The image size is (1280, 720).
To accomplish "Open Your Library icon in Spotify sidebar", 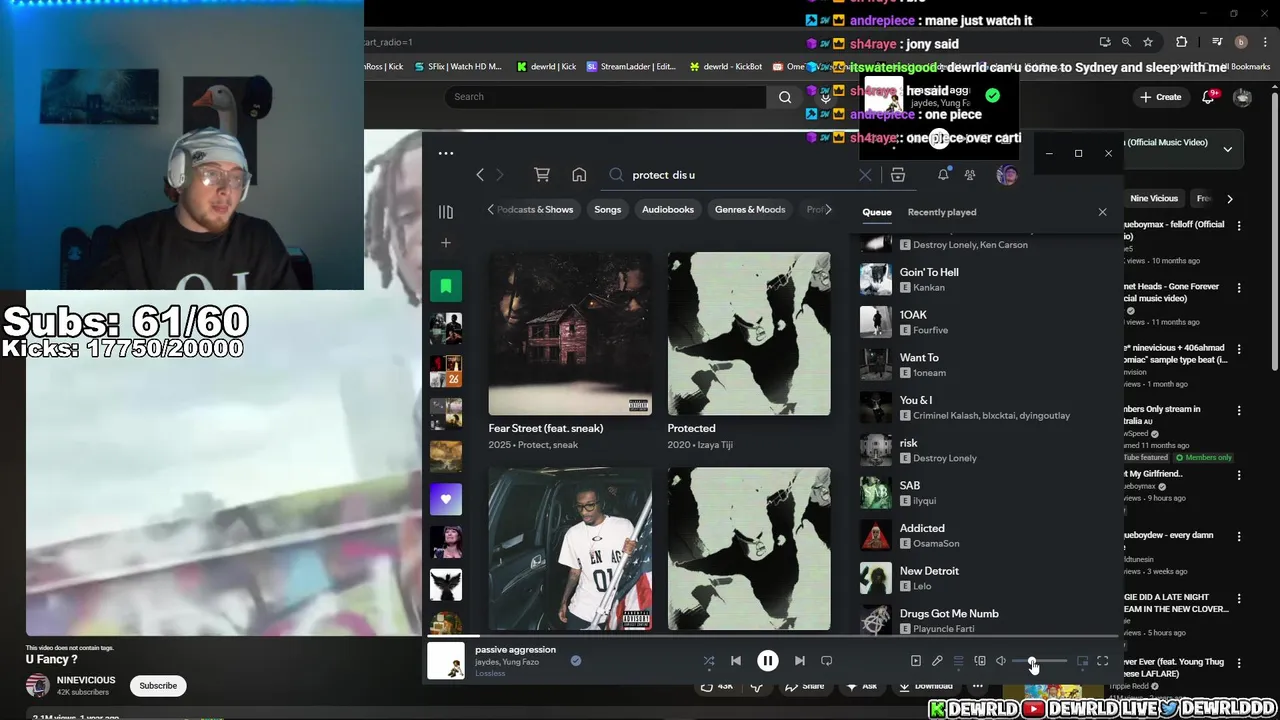I will (446, 212).
